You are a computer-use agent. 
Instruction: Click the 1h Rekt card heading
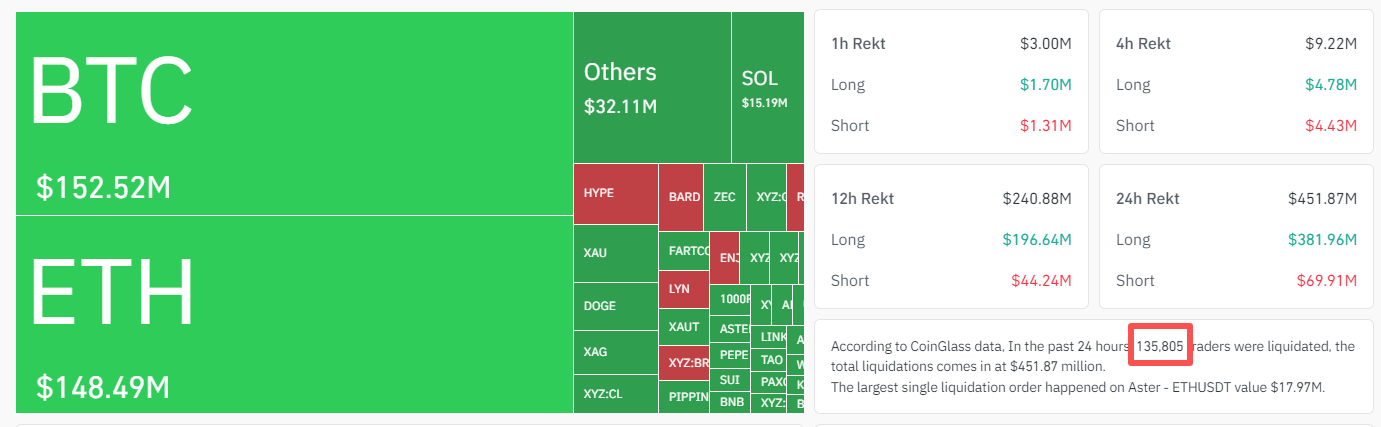click(858, 44)
